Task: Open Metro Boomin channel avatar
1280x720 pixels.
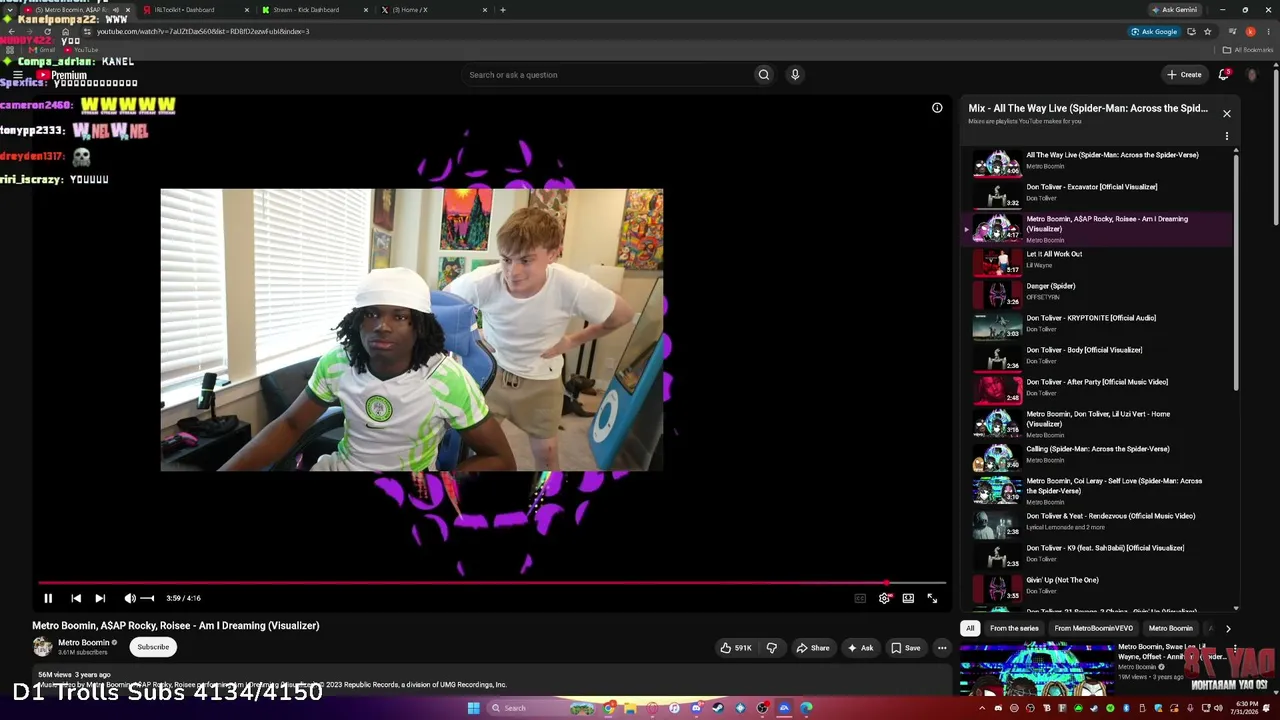Action: click(x=42, y=647)
